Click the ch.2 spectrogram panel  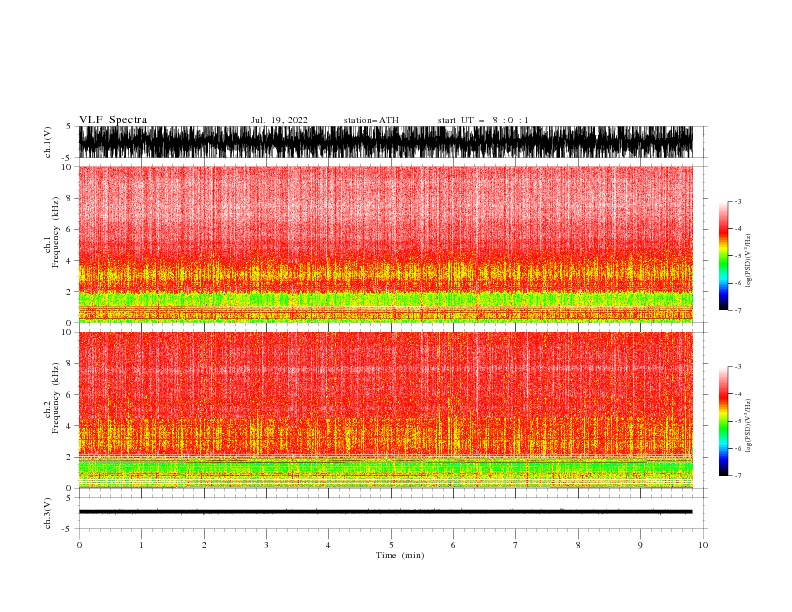coord(386,410)
